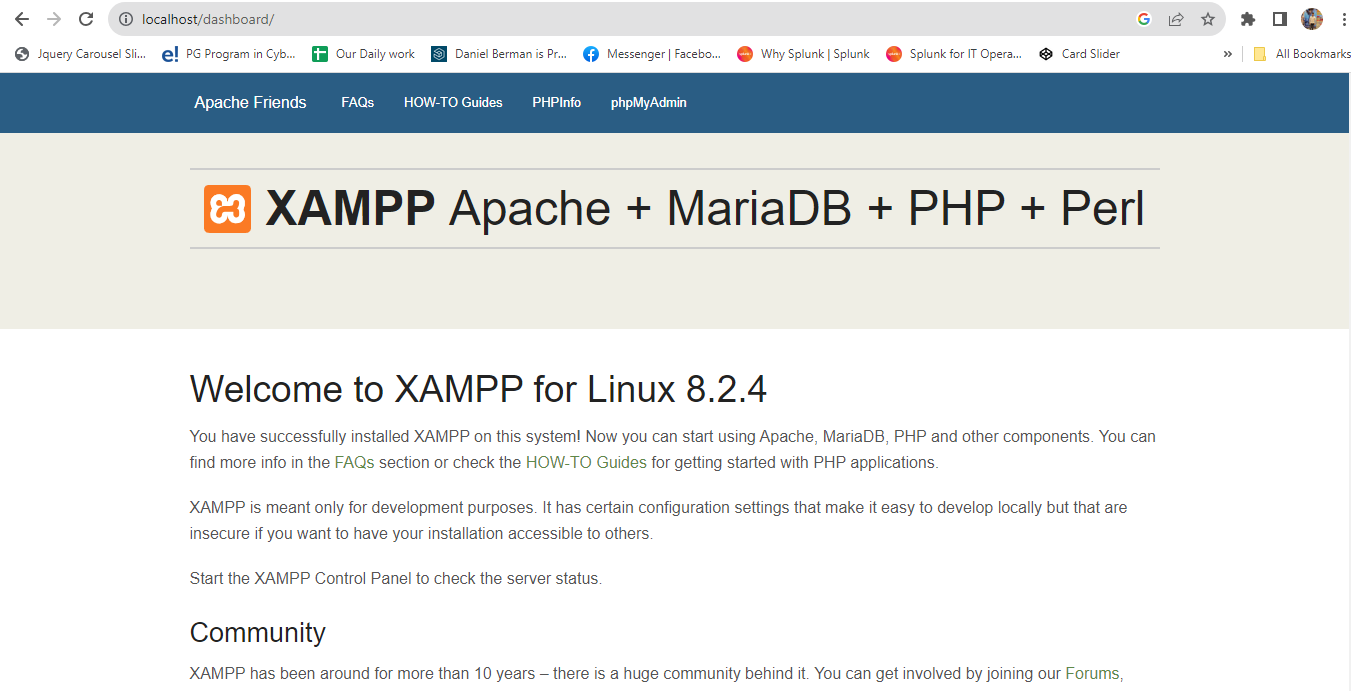This screenshot has width=1351, height=691.
Task: Click the XAMPP orange logo icon
Action: [228, 208]
